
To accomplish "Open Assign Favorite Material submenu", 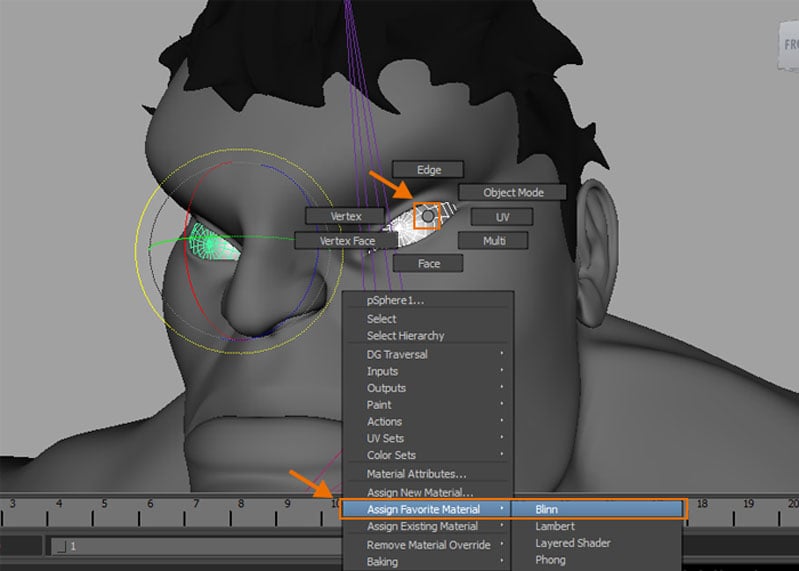I will click(427, 509).
